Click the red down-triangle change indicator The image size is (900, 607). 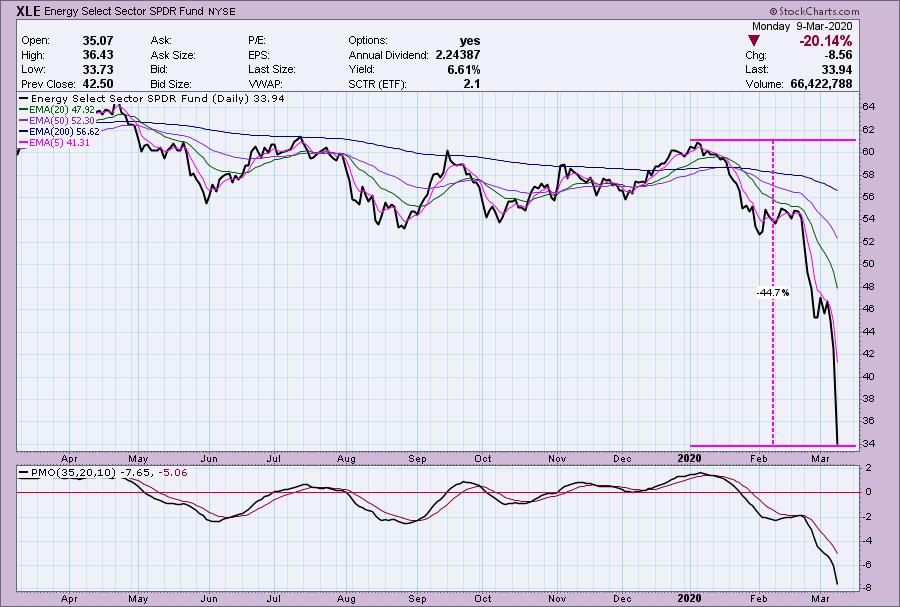click(754, 41)
